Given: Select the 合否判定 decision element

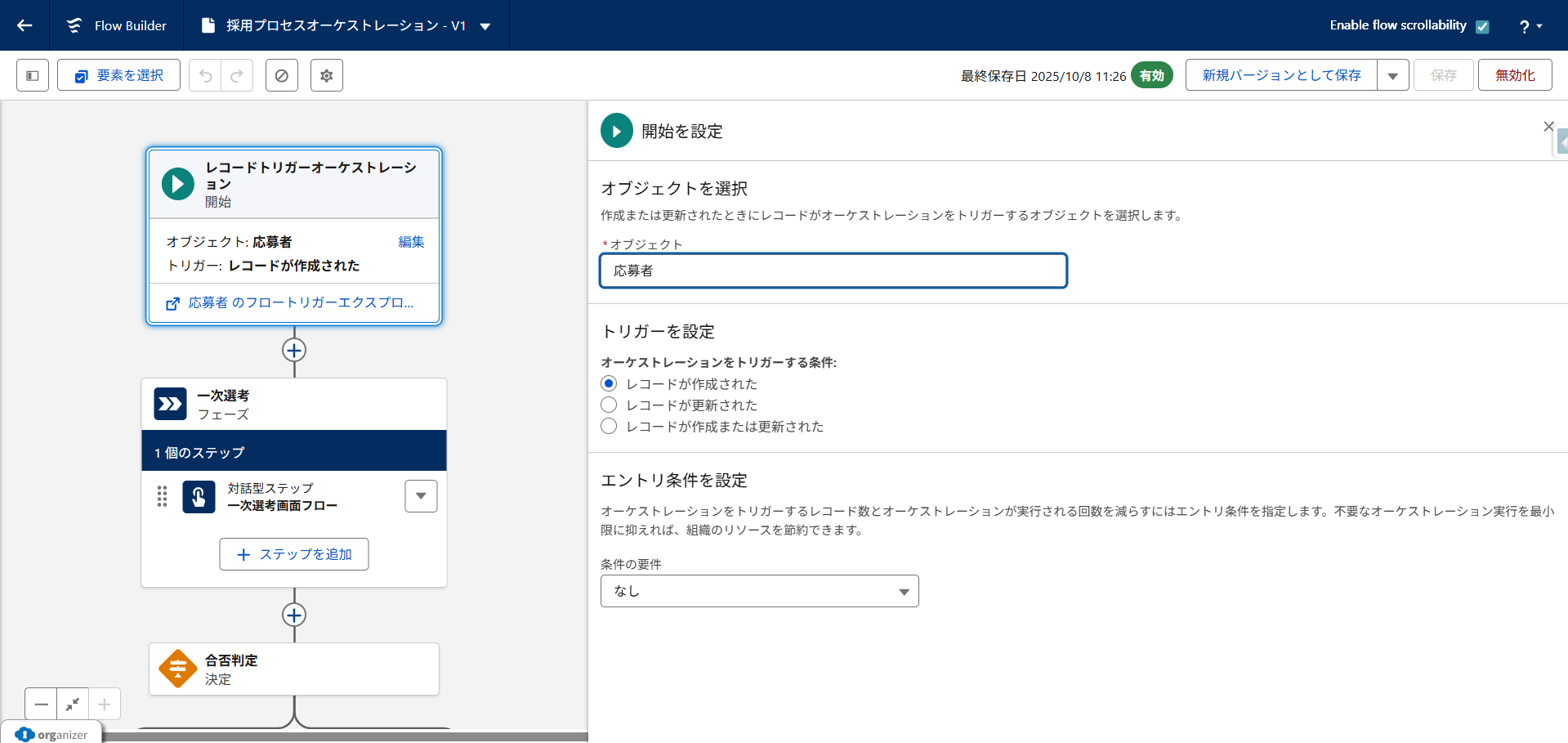Looking at the screenshot, I should tap(293, 669).
